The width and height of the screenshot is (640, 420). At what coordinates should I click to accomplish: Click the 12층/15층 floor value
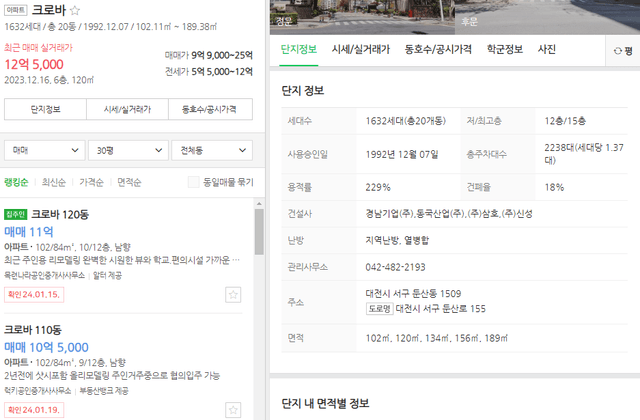pyautogui.click(x=565, y=121)
